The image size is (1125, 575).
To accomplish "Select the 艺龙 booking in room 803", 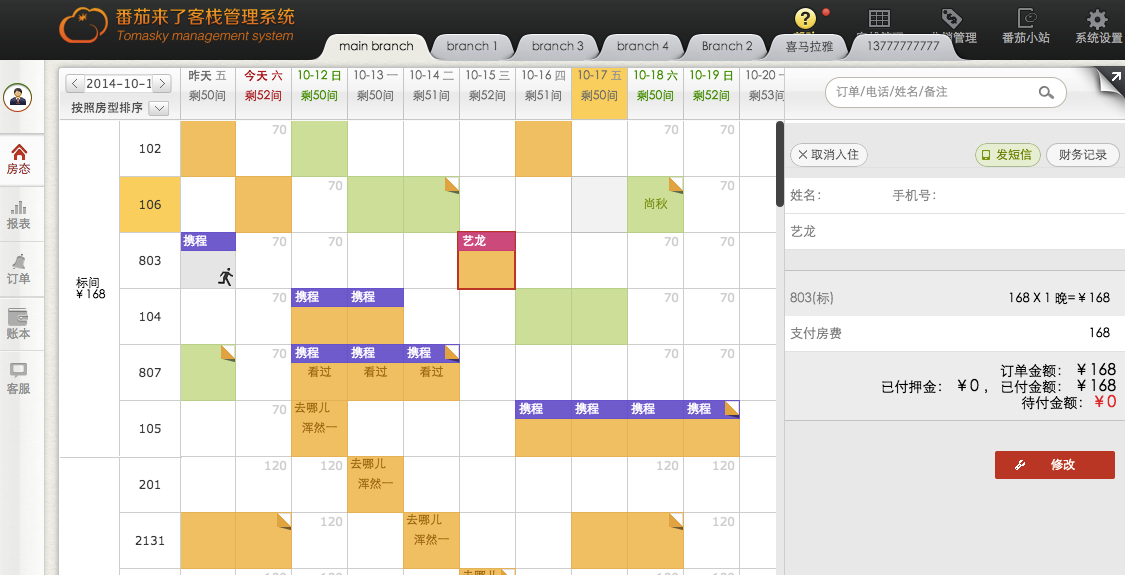I will [x=486, y=260].
